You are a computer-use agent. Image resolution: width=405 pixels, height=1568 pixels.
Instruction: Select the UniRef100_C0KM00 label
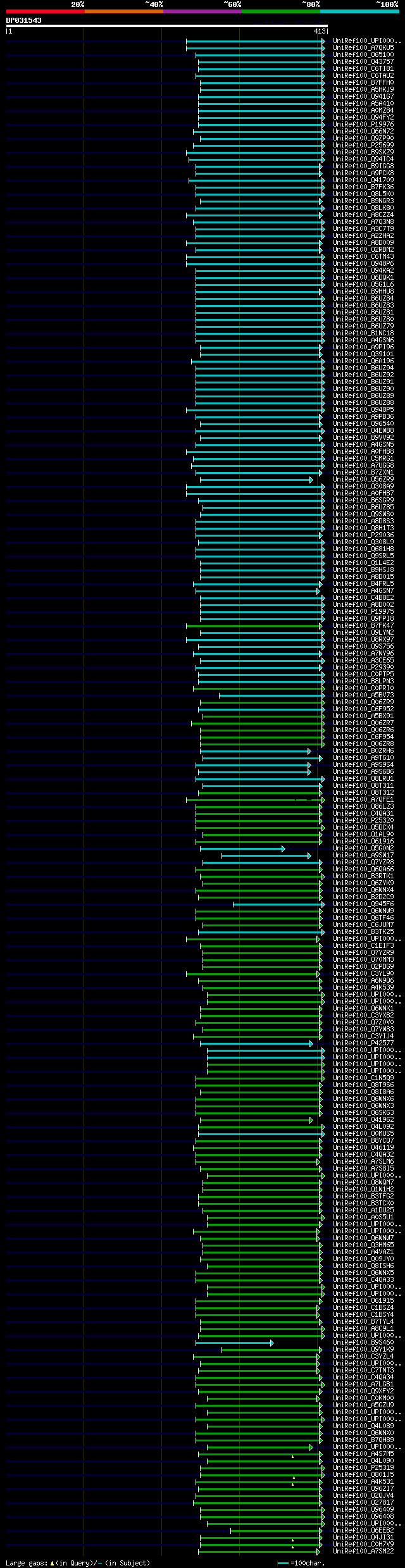(x=363, y=1398)
